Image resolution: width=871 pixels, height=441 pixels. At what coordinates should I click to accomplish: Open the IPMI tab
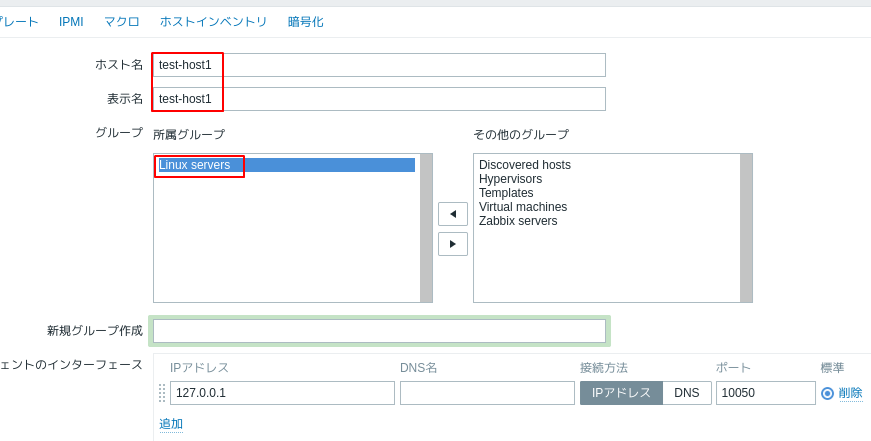(71, 22)
